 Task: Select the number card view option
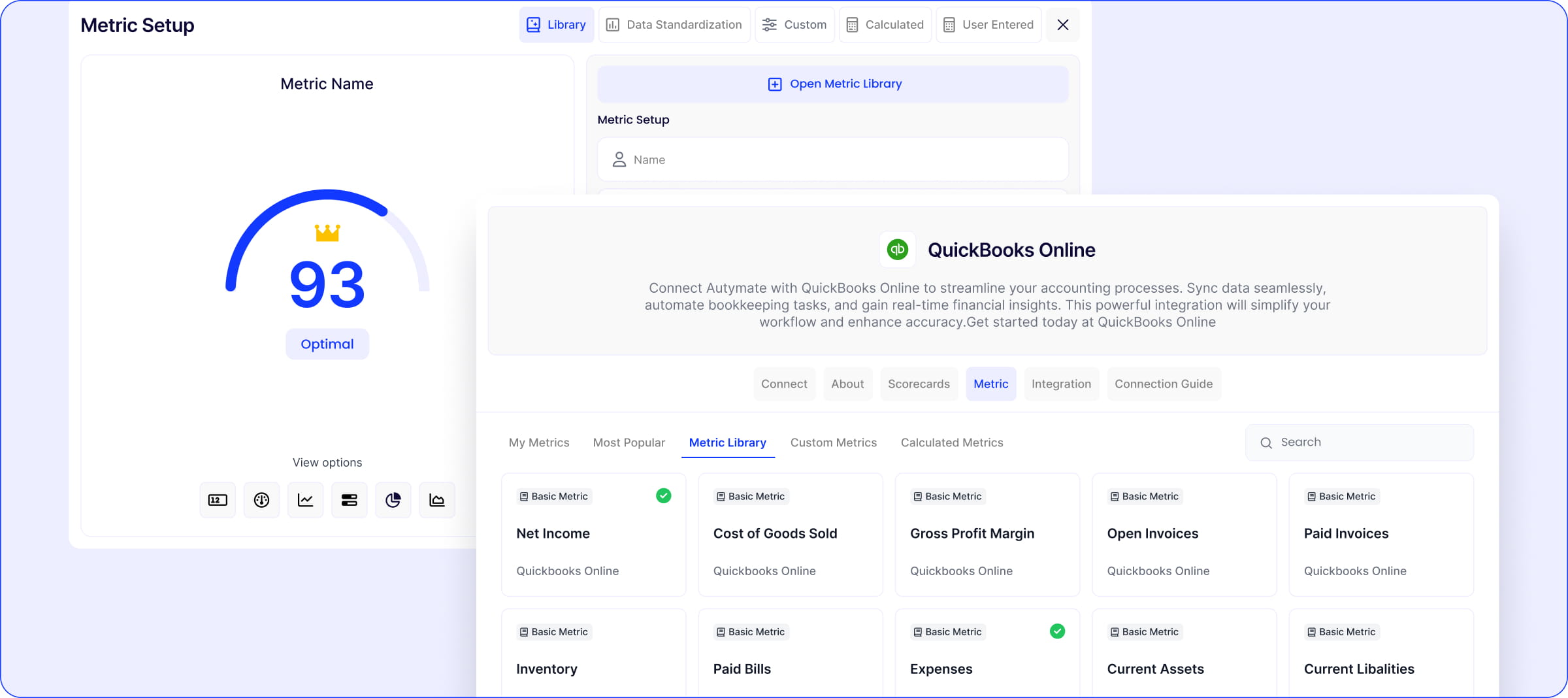click(x=218, y=500)
